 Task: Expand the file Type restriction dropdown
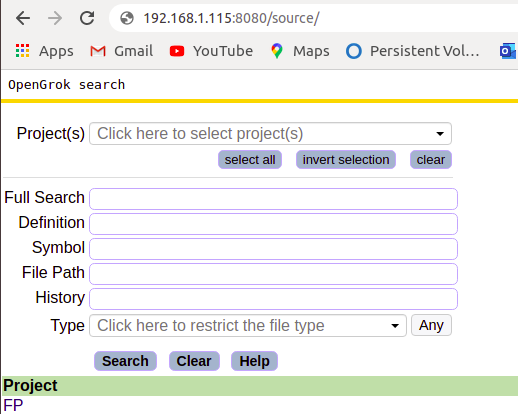[x=248, y=325]
